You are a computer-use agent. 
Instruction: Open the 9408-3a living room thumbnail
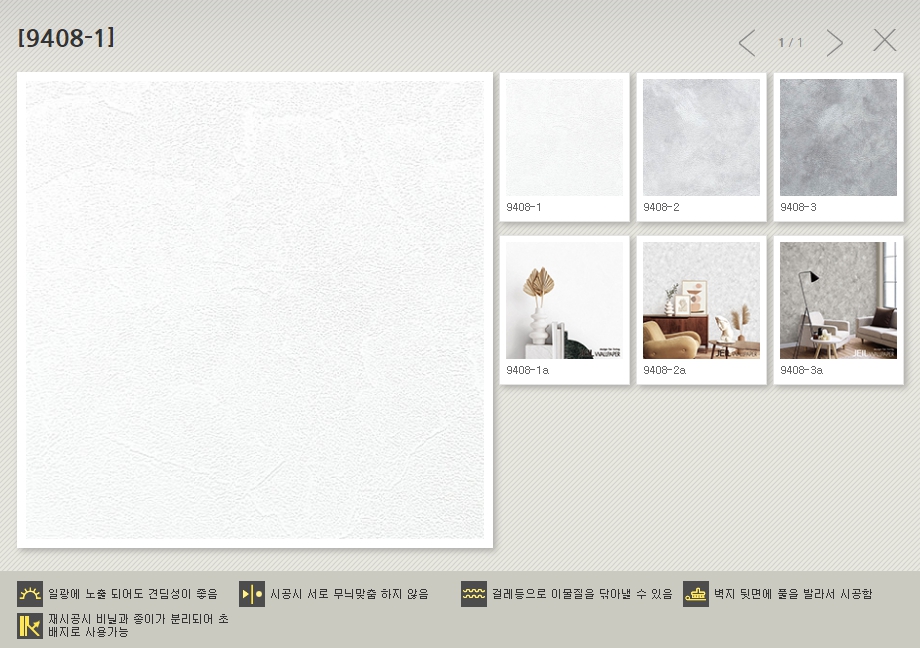(x=838, y=300)
